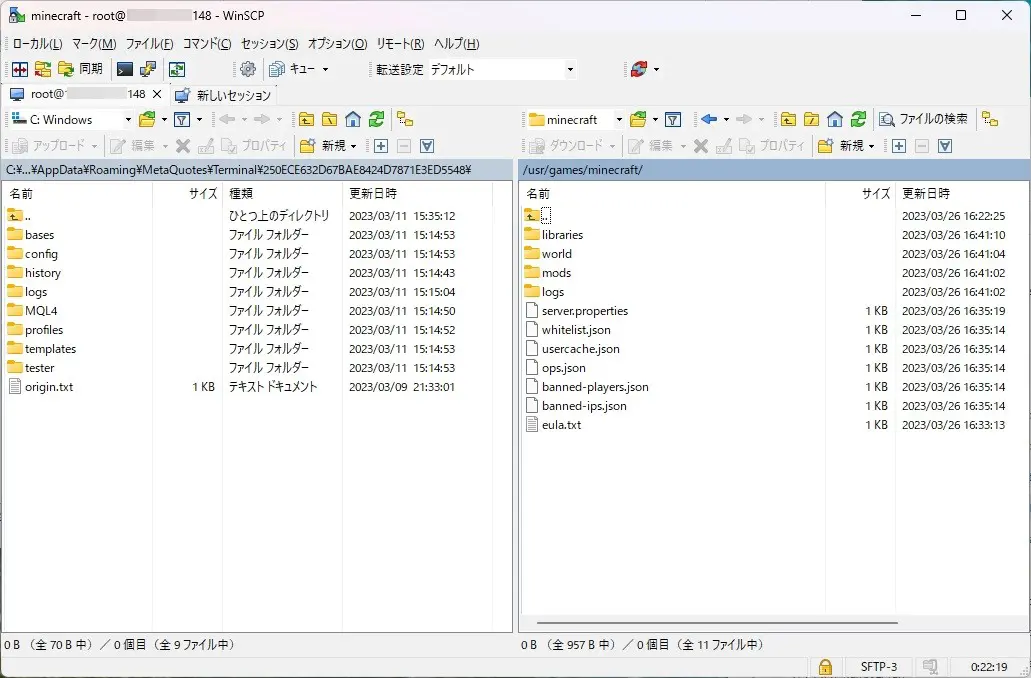Toggle remote directory tree view
Screen dimensions: 1031x678
pos(990,119)
